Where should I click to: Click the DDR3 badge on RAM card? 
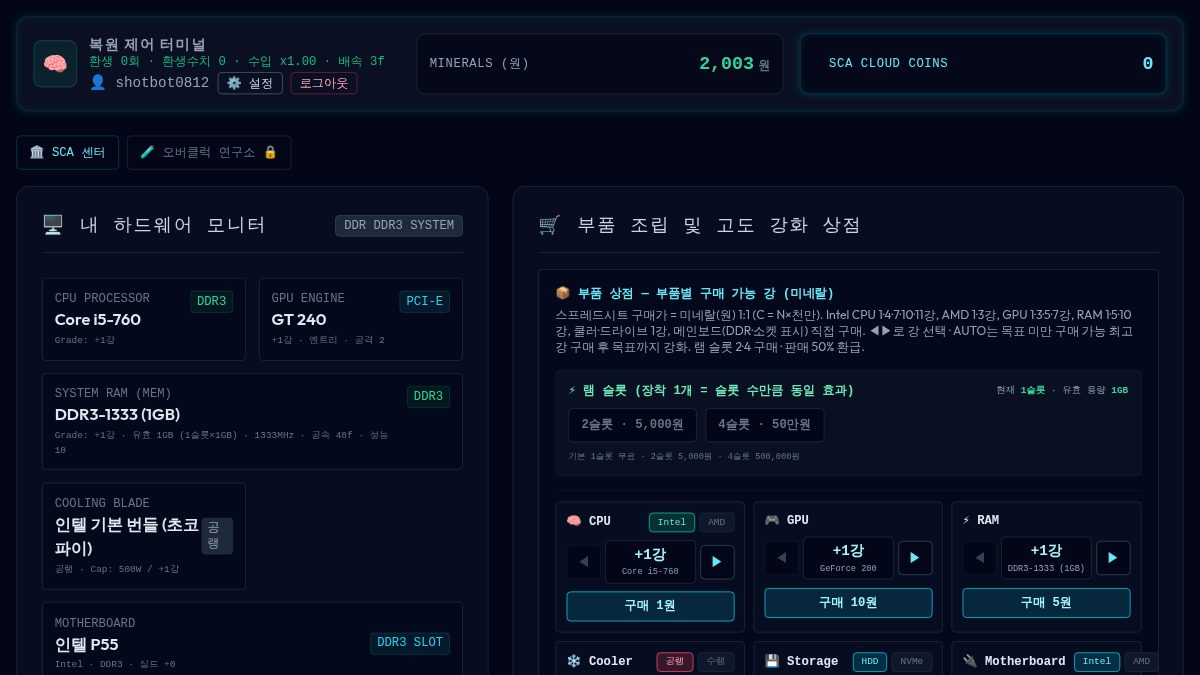(x=428, y=397)
